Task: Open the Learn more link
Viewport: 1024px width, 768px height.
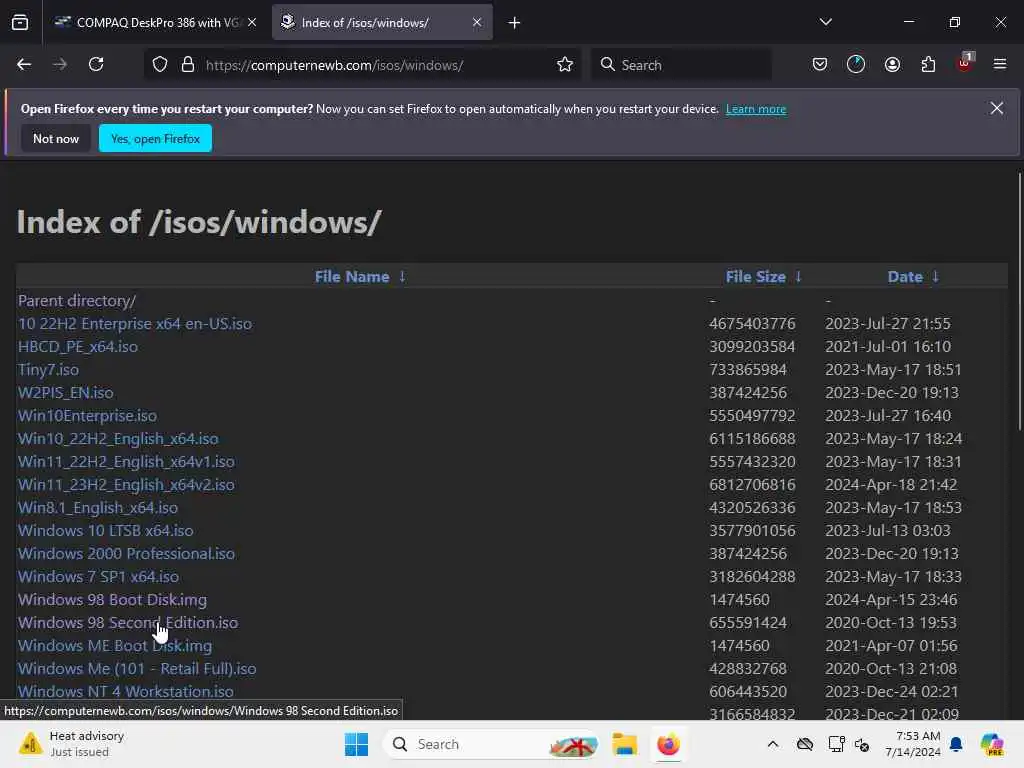Action: (756, 109)
